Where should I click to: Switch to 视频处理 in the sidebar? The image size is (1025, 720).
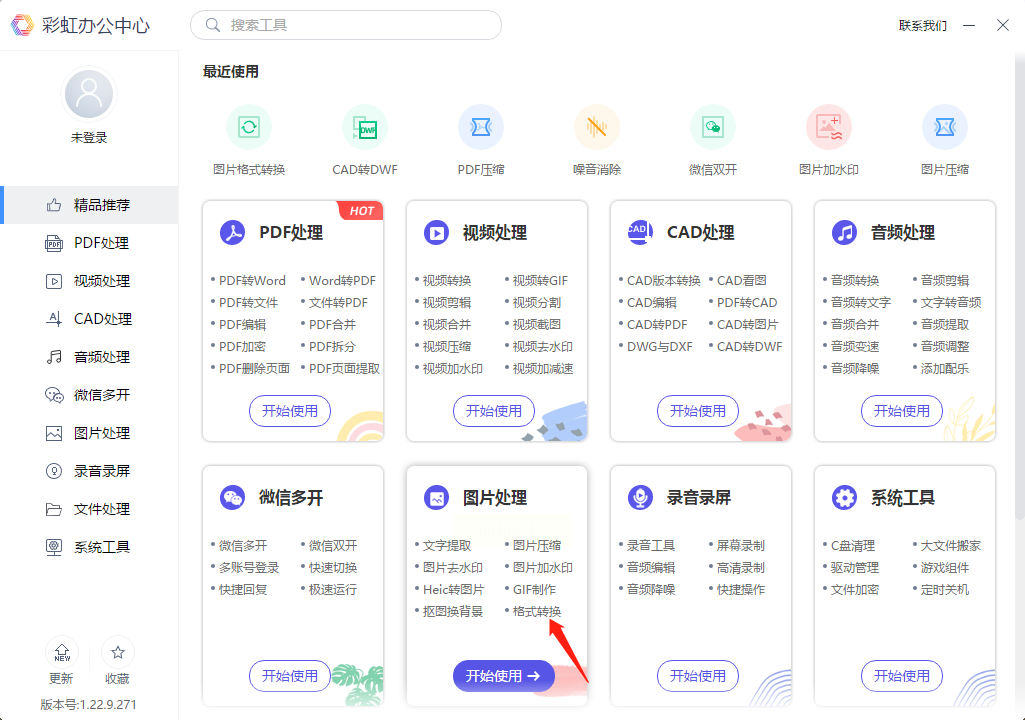[89, 281]
